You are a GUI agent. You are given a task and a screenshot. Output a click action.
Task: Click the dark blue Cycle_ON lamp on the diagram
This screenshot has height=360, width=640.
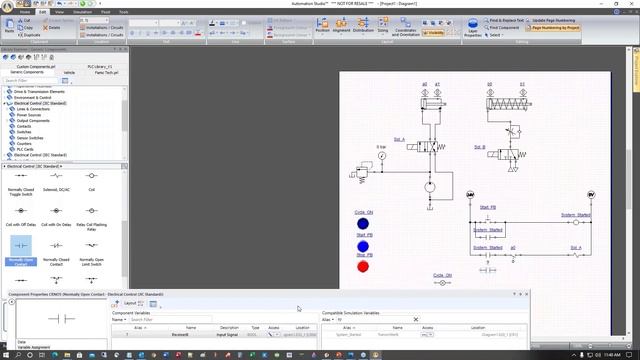click(x=363, y=224)
